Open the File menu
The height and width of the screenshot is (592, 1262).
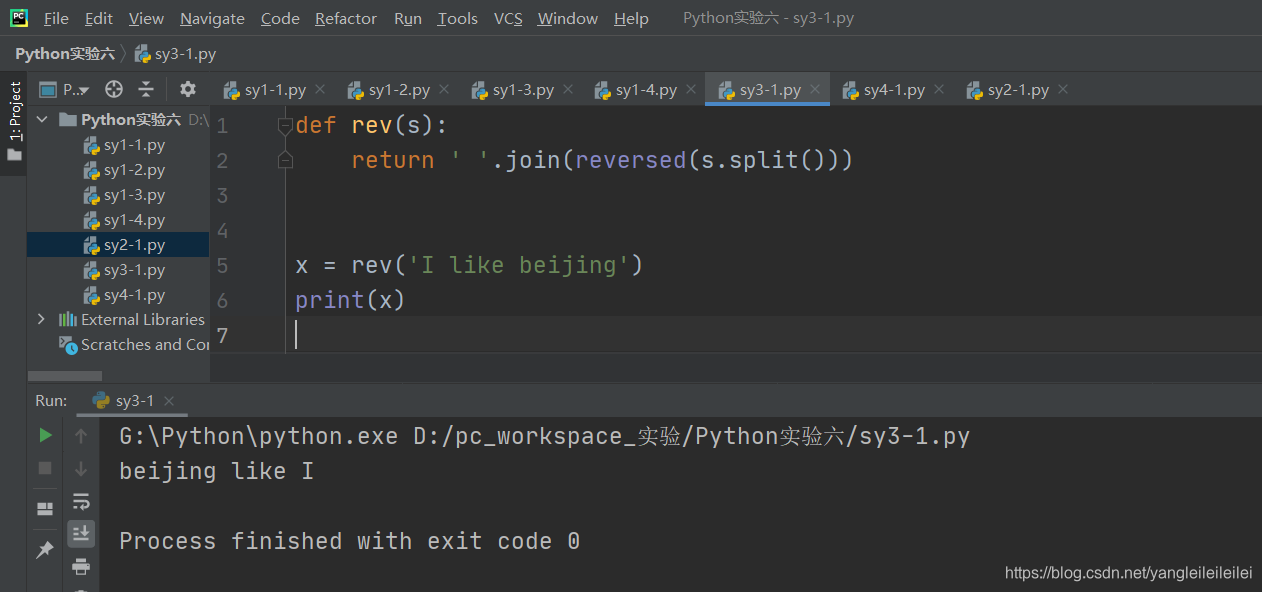tap(56, 18)
